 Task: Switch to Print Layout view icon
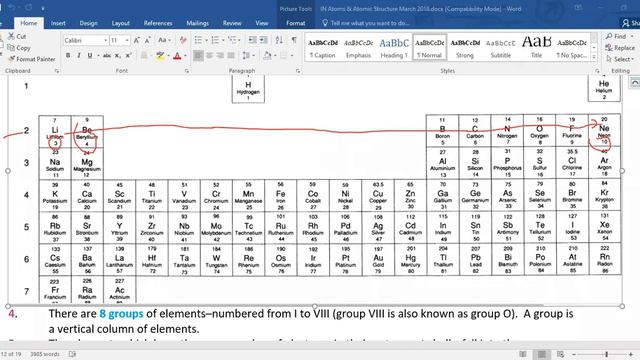pyautogui.click(x=542, y=354)
